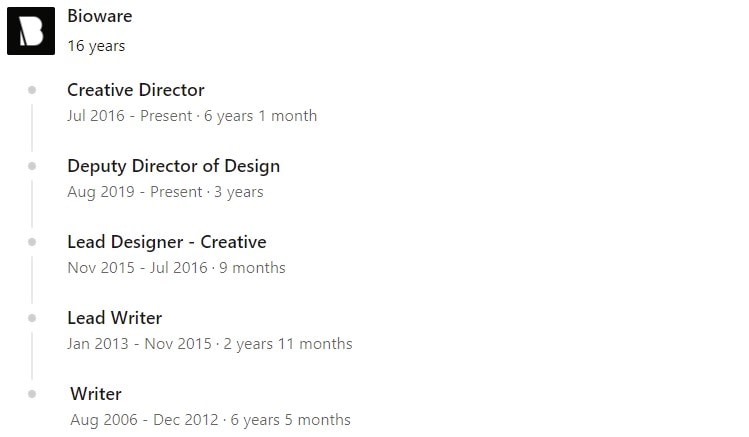Select the Deputy Director of Design title
This screenshot has height=437, width=749.
[x=173, y=166]
